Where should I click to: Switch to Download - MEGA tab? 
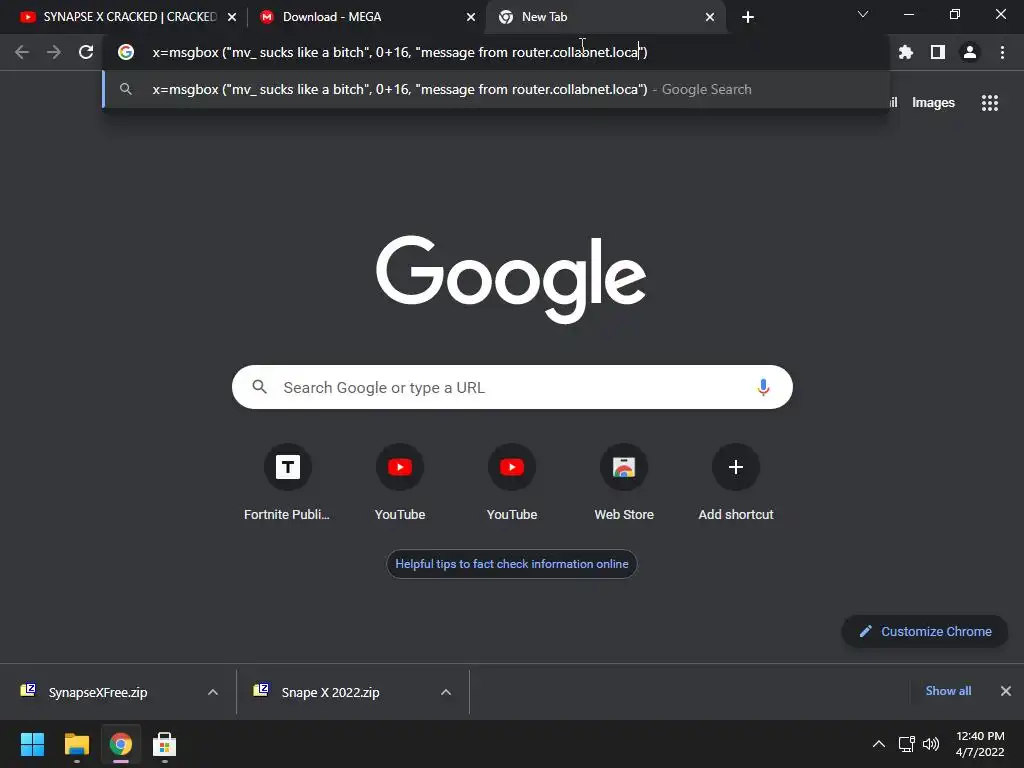point(366,17)
